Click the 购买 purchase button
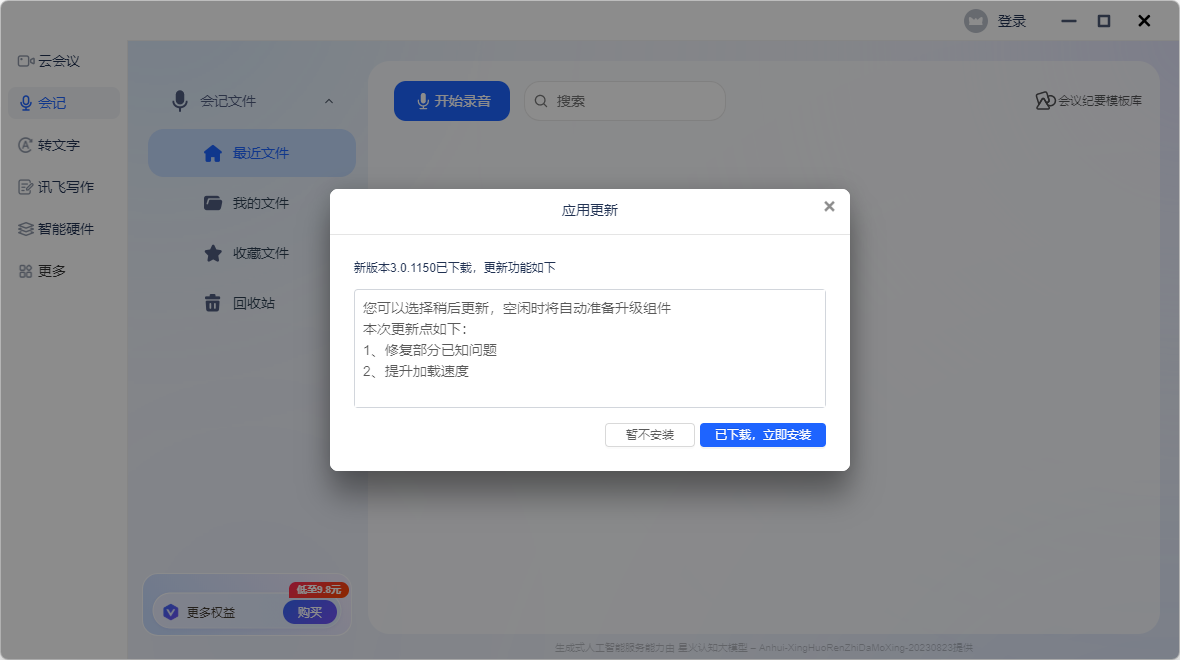The height and width of the screenshot is (660, 1180). click(x=309, y=613)
